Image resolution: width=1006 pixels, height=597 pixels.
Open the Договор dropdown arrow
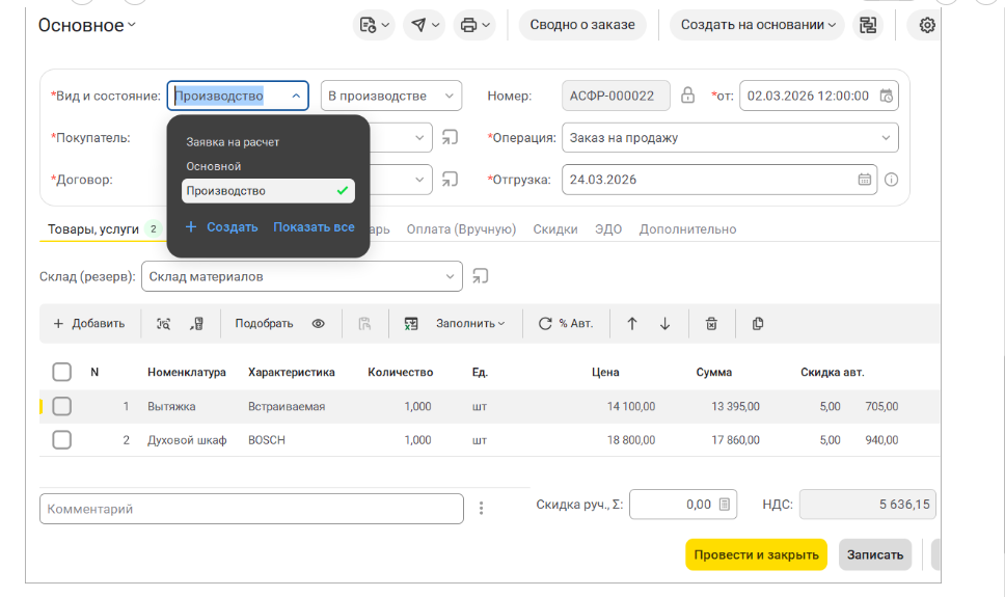419,180
